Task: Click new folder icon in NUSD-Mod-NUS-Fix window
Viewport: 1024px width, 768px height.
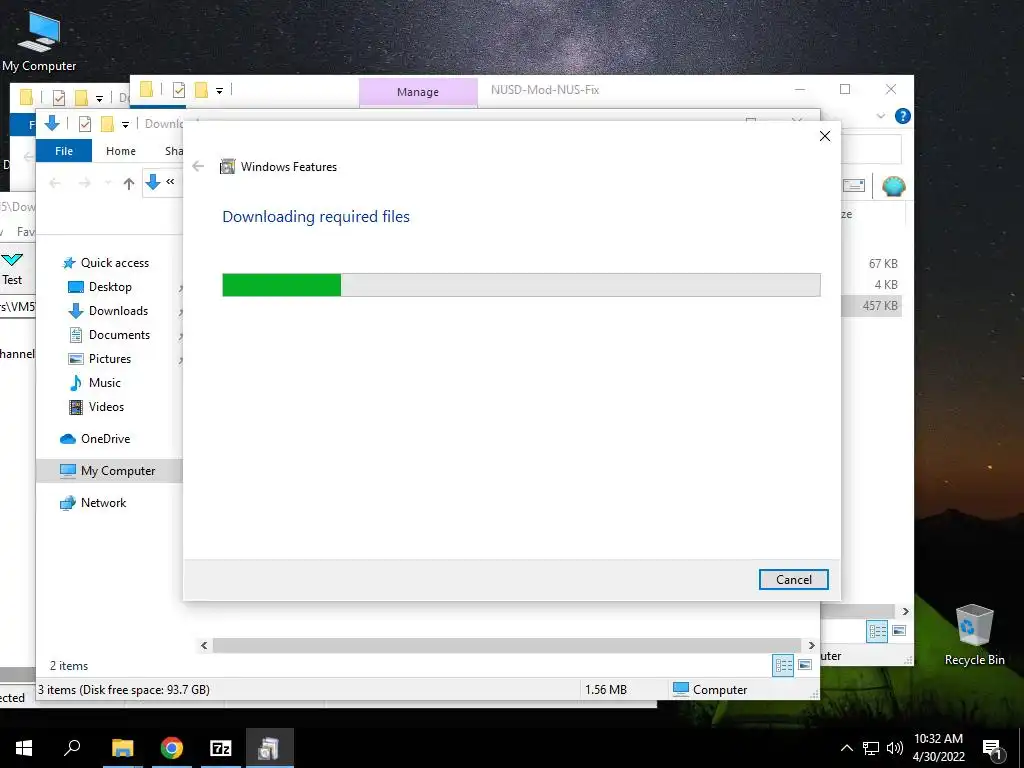Action: [x=201, y=90]
